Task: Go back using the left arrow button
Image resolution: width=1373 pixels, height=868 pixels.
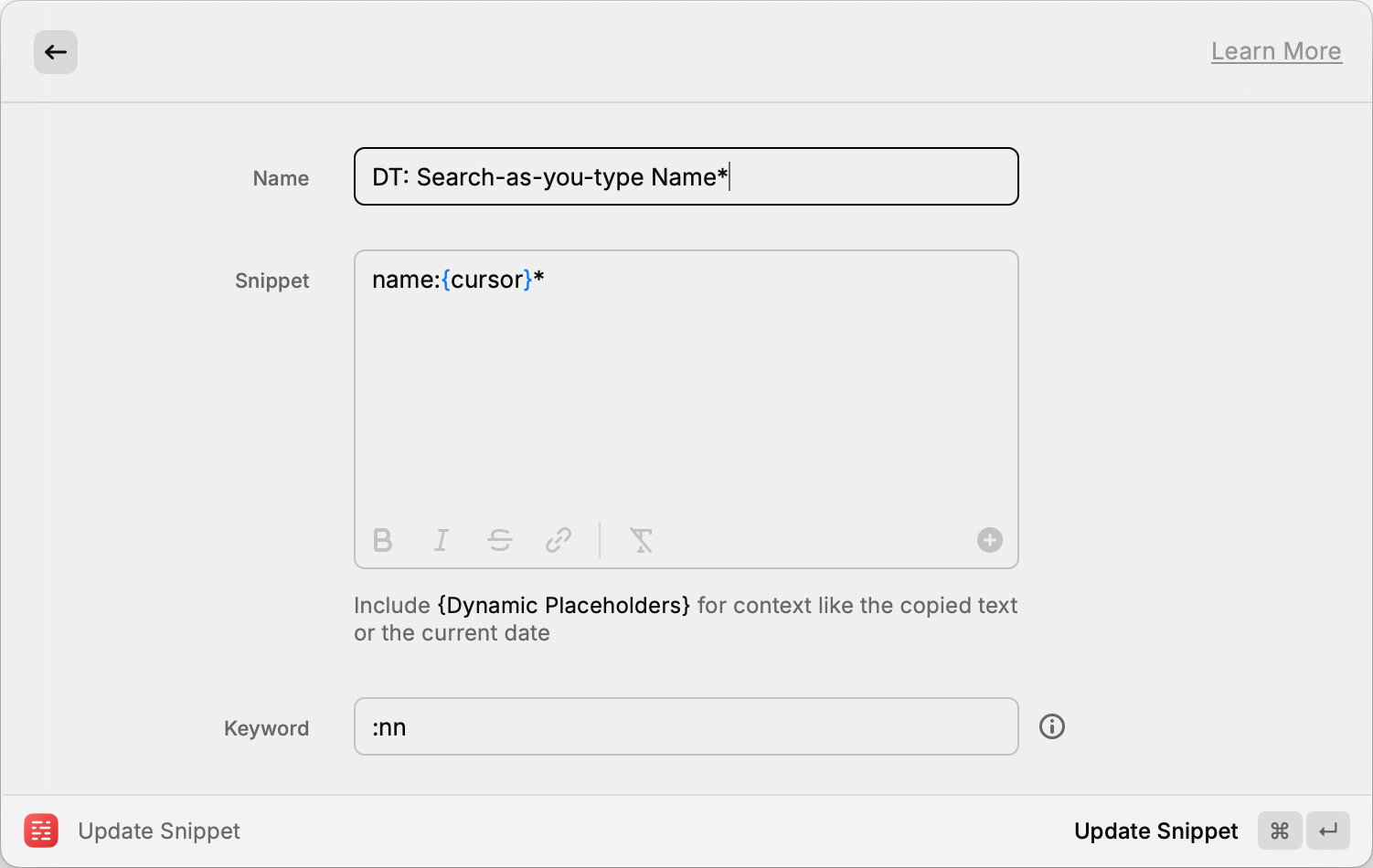Action: [56, 52]
